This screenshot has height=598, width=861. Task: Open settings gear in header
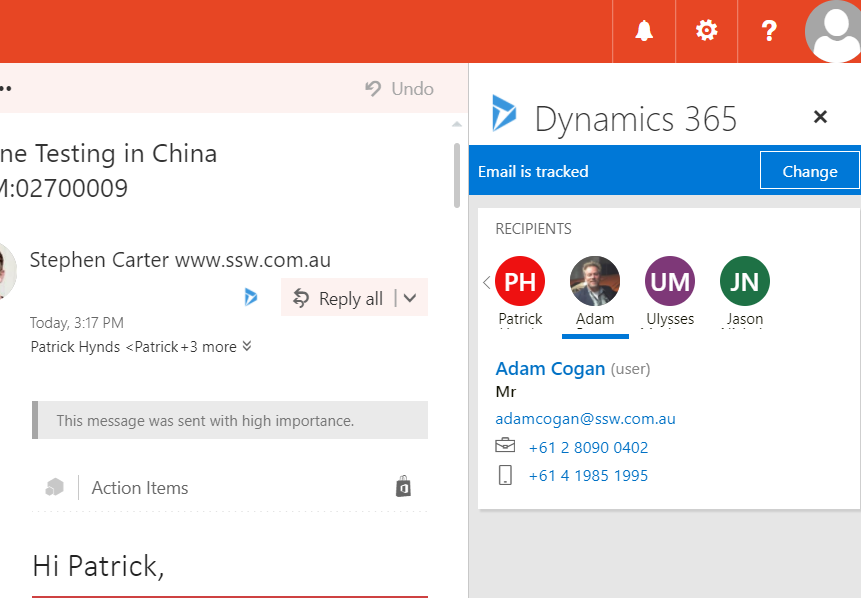coord(707,31)
